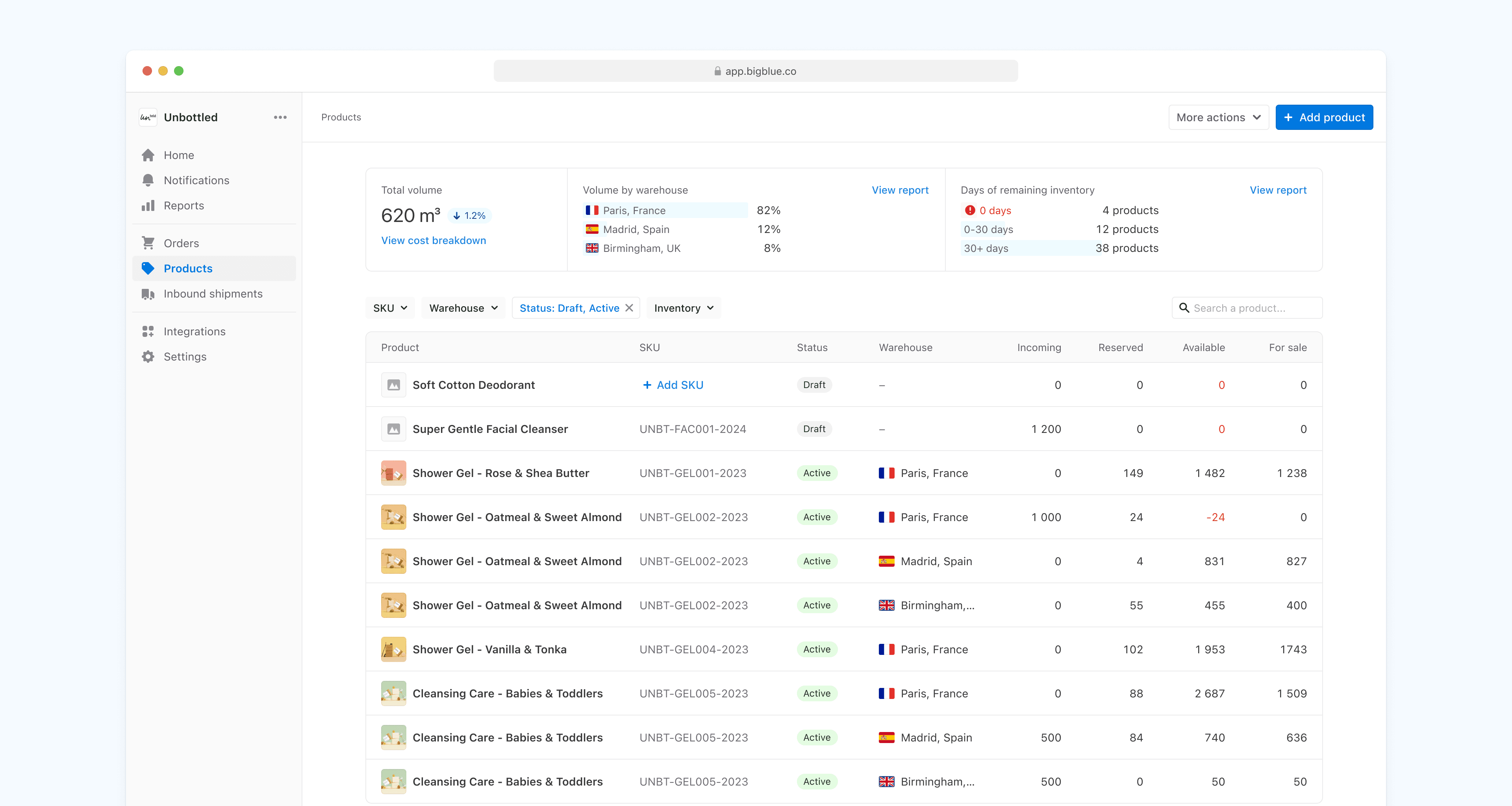The height and width of the screenshot is (806, 1512).
Task: Click the Shower Gel - Rose & Shea Butter name
Action: coord(501,473)
